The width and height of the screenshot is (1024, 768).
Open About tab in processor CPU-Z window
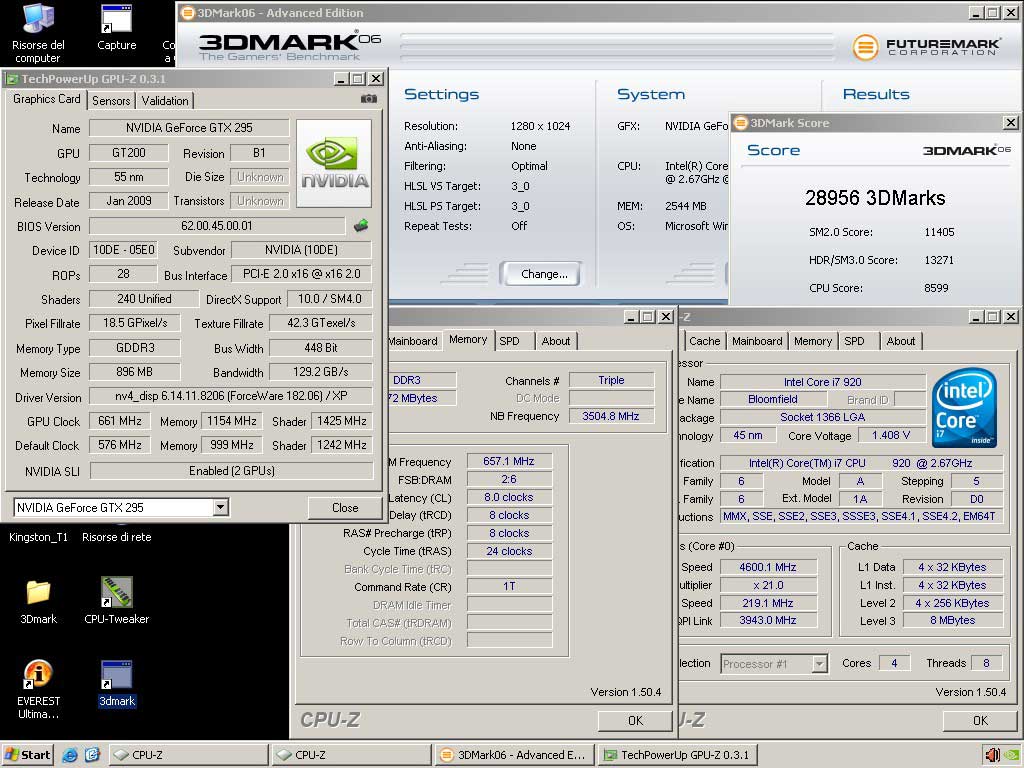901,341
